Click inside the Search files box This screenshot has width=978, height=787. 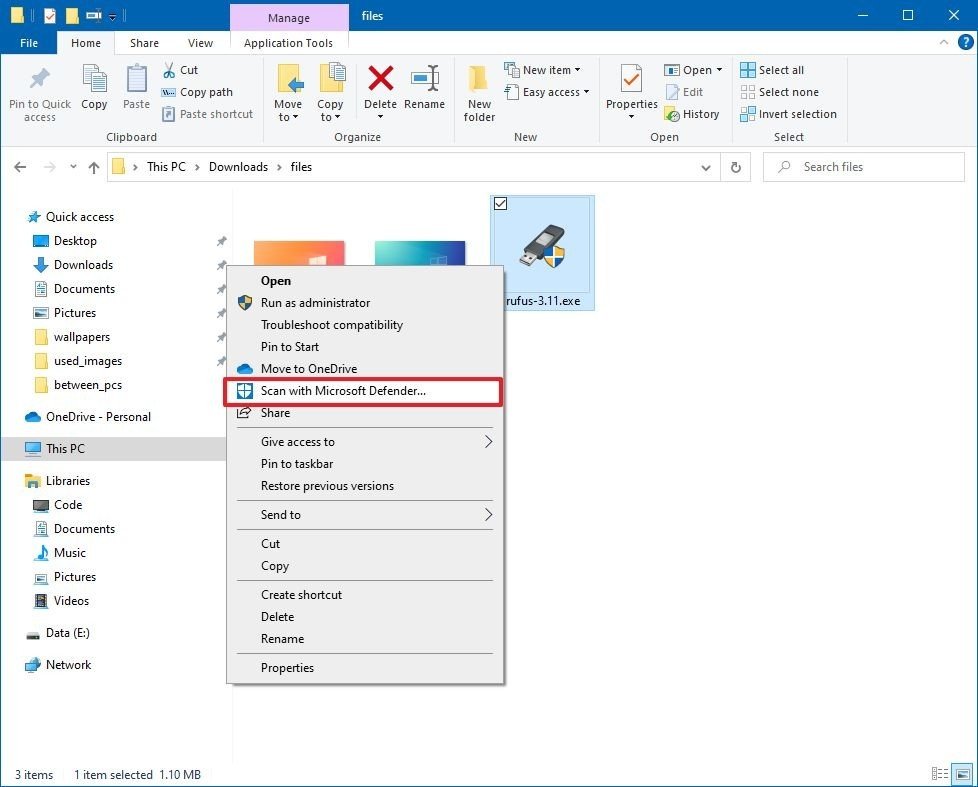tap(864, 167)
